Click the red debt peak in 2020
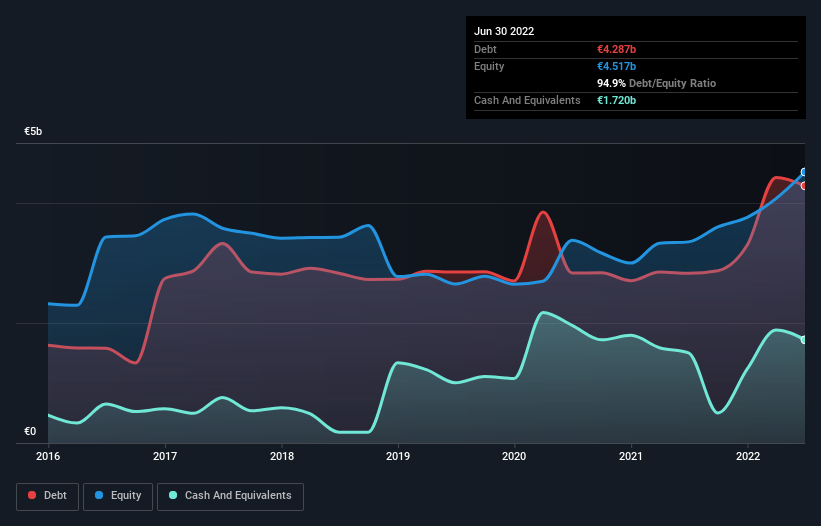This screenshot has height=526, width=821. pos(543,212)
